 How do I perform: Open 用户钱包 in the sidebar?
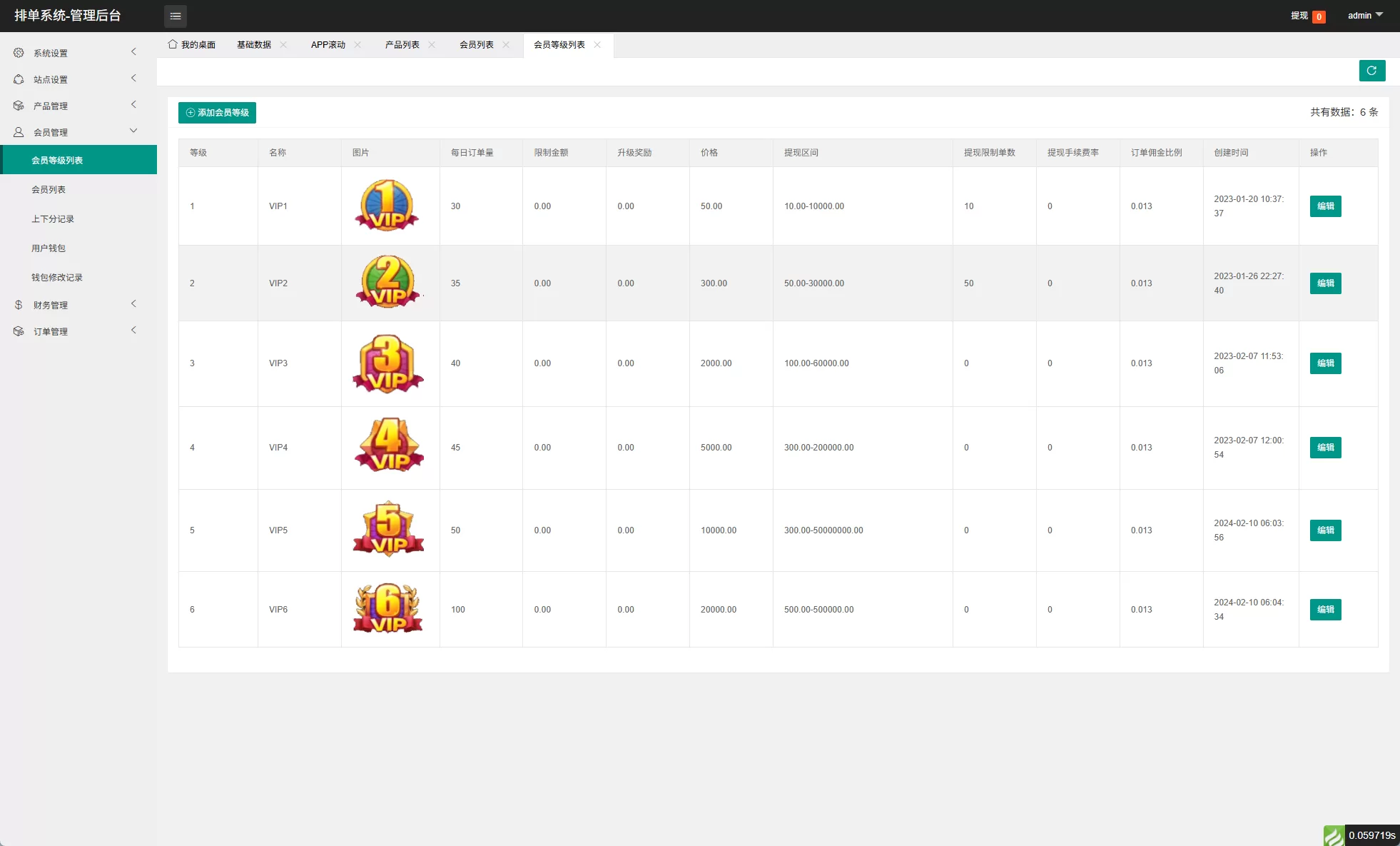click(49, 248)
